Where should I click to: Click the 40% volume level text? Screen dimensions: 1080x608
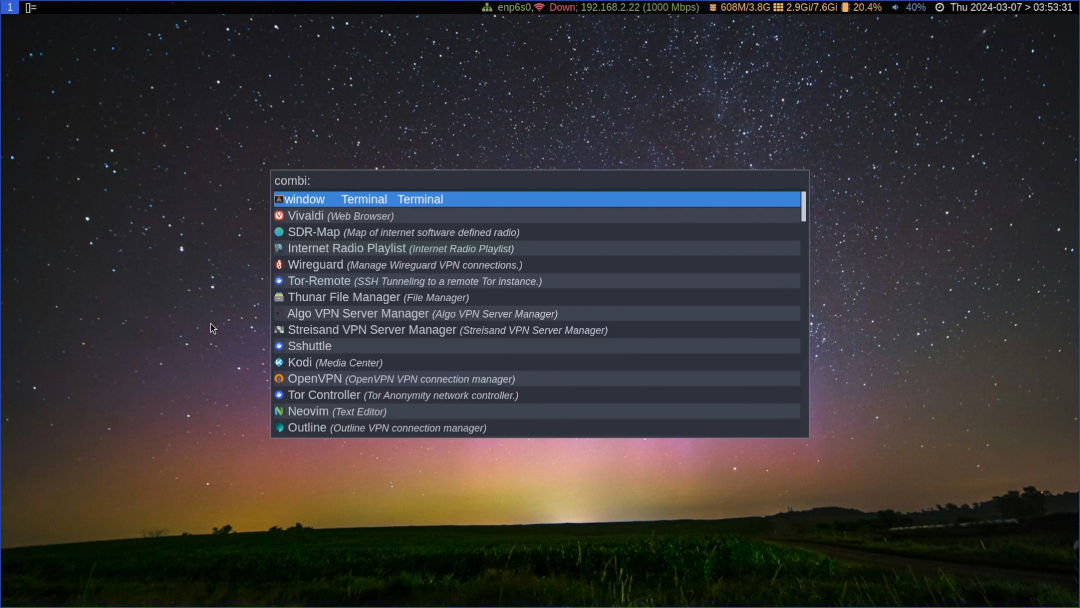coord(915,8)
